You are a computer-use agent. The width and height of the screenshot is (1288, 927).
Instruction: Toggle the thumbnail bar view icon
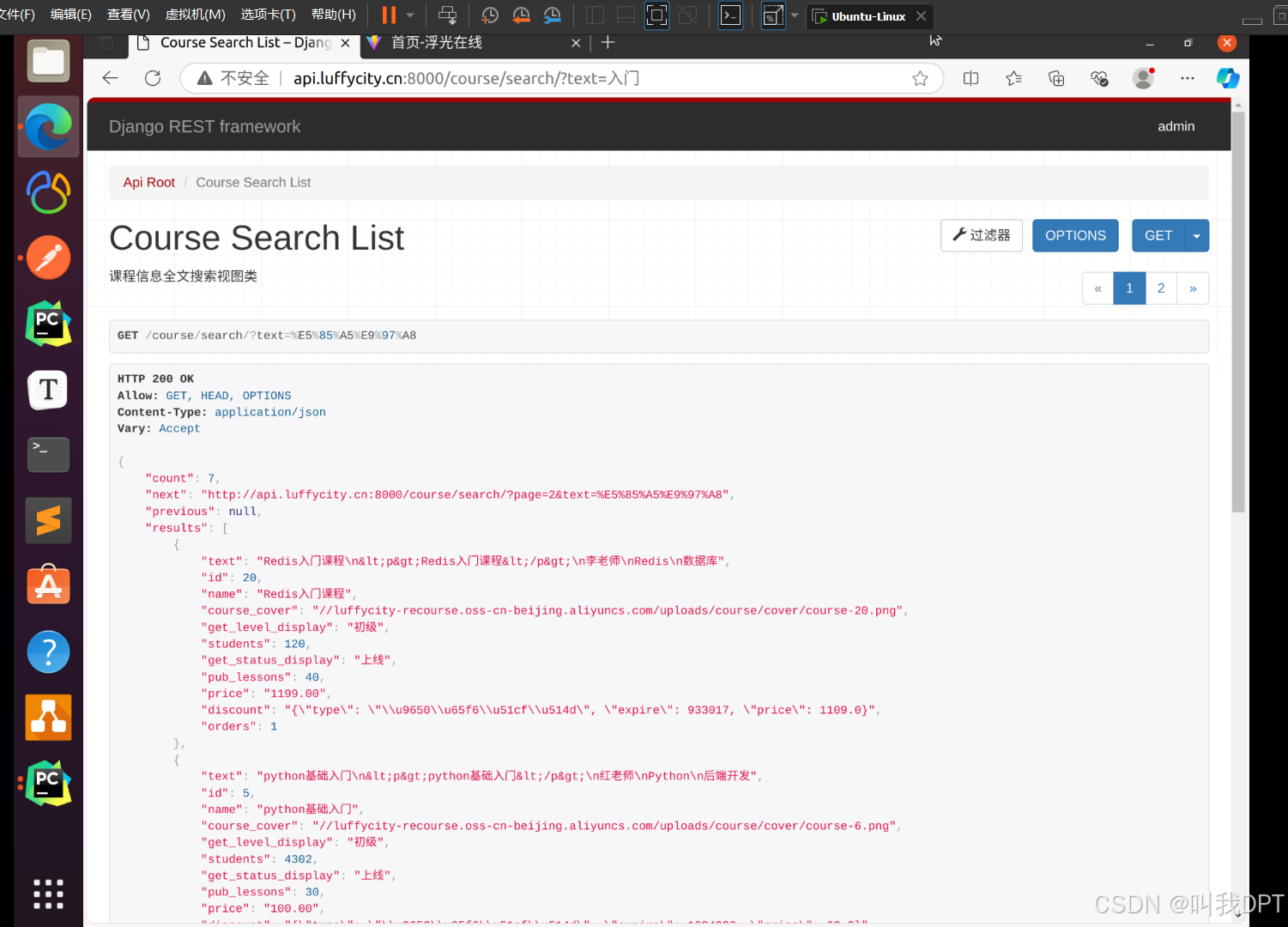tap(626, 15)
